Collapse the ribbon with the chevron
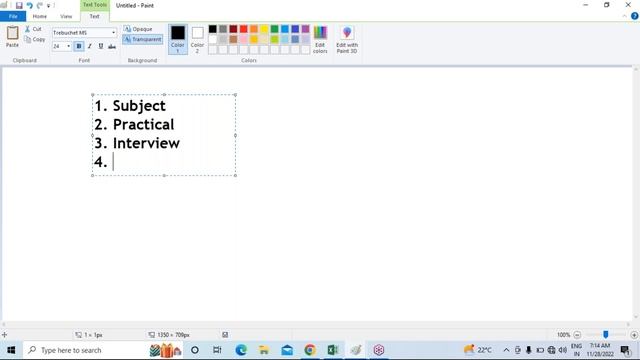The width and height of the screenshot is (640, 360). pos(624,16)
